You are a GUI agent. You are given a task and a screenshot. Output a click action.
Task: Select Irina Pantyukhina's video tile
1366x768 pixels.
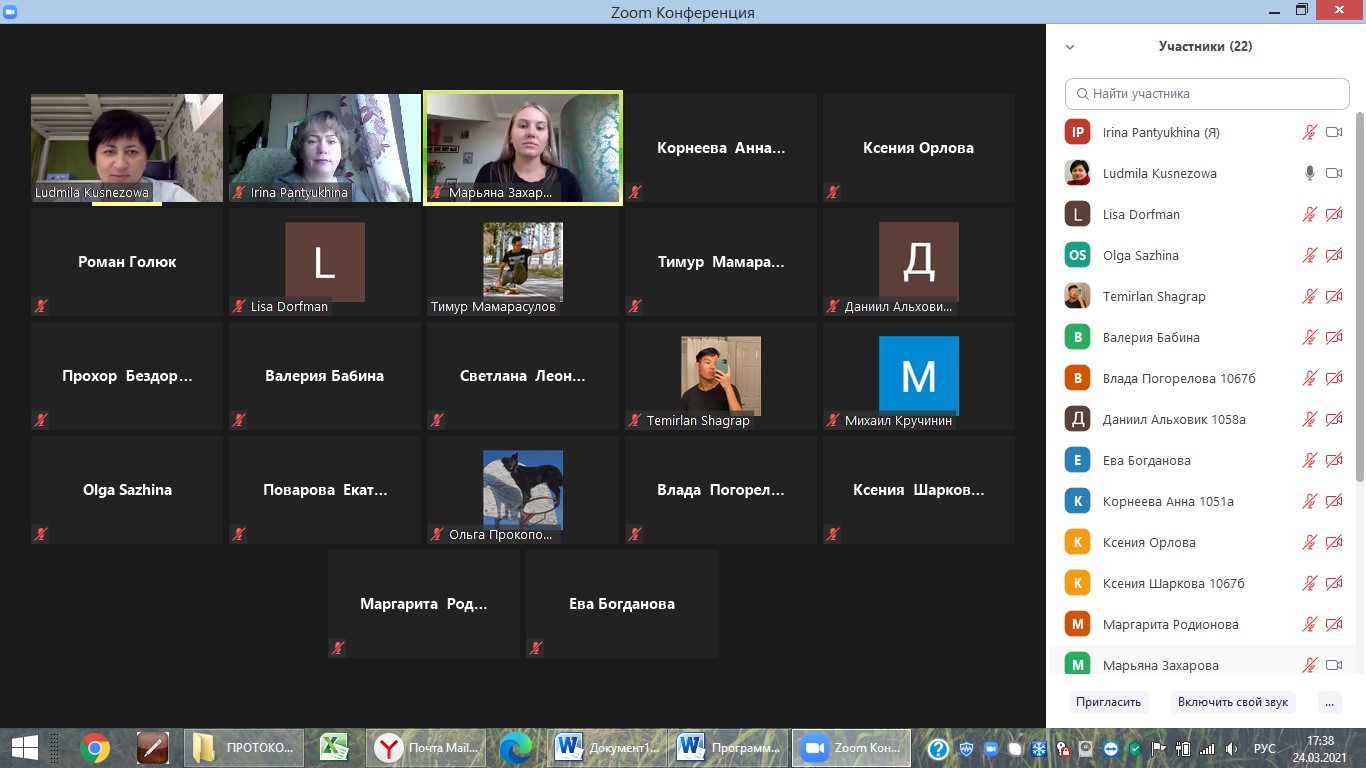[325, 148]
